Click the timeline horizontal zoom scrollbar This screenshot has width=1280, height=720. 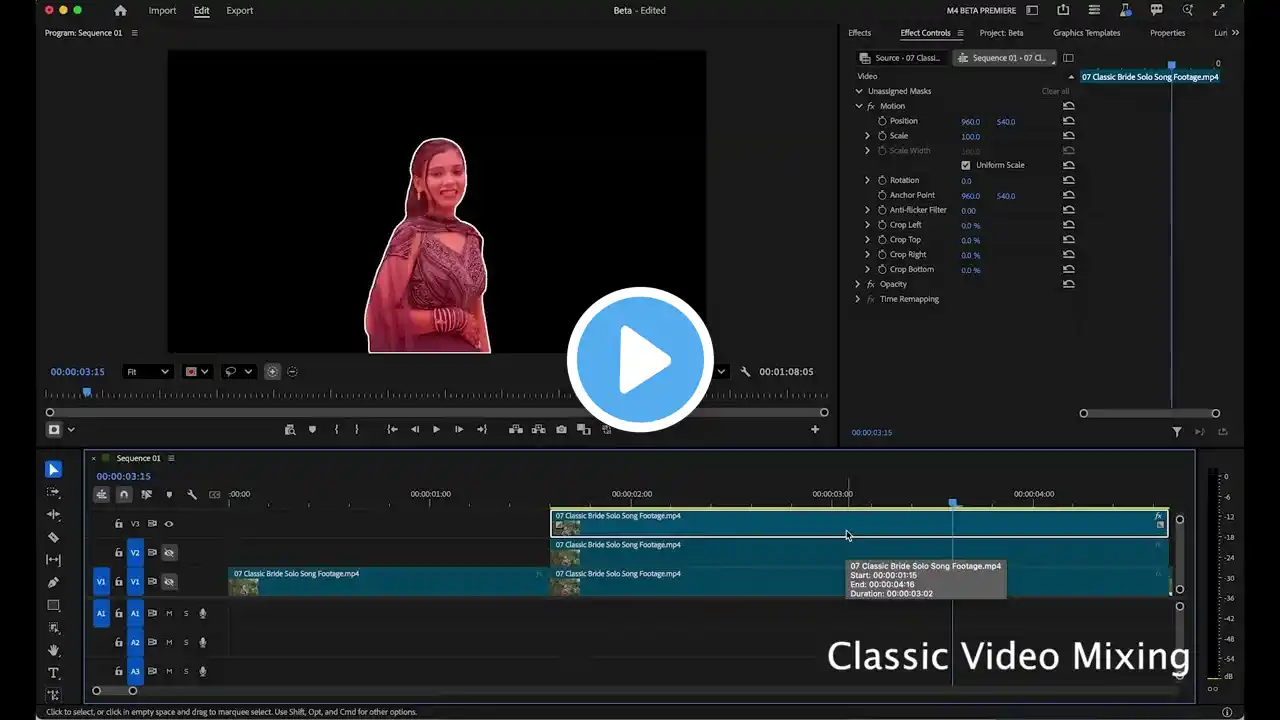point(114,690)
